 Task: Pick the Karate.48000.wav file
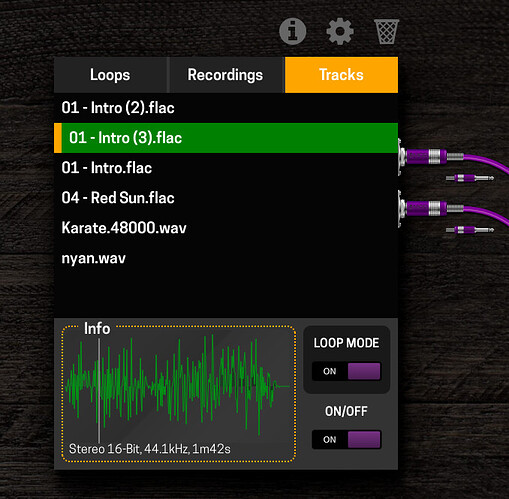tap(226, 228)
